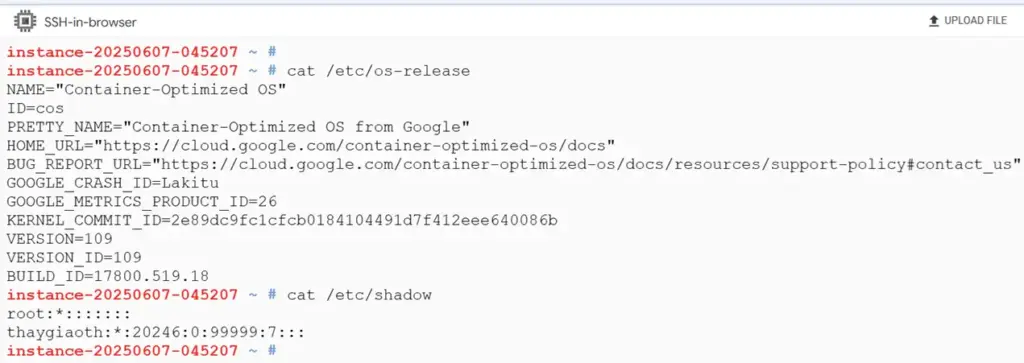This screenshot has height=363, width=1024.
Task: Click the thaygiaoth shadow entry line
Action: click(x=156, y=332)
